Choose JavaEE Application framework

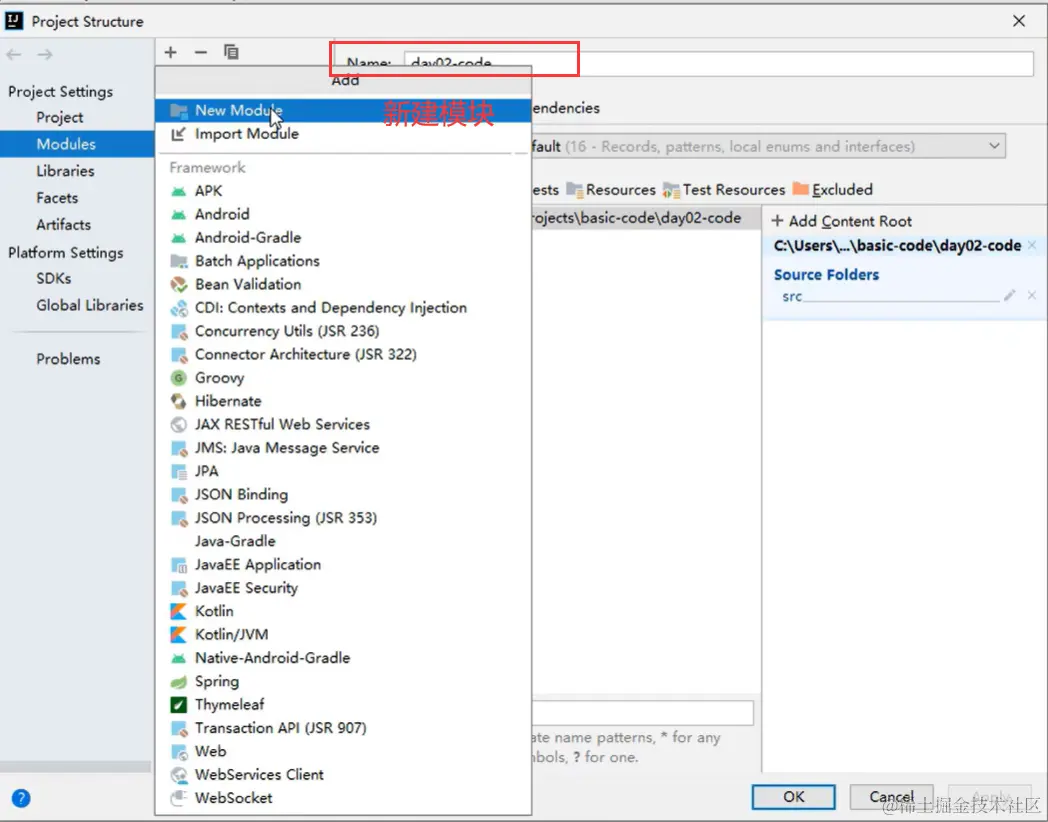(343, 565)
